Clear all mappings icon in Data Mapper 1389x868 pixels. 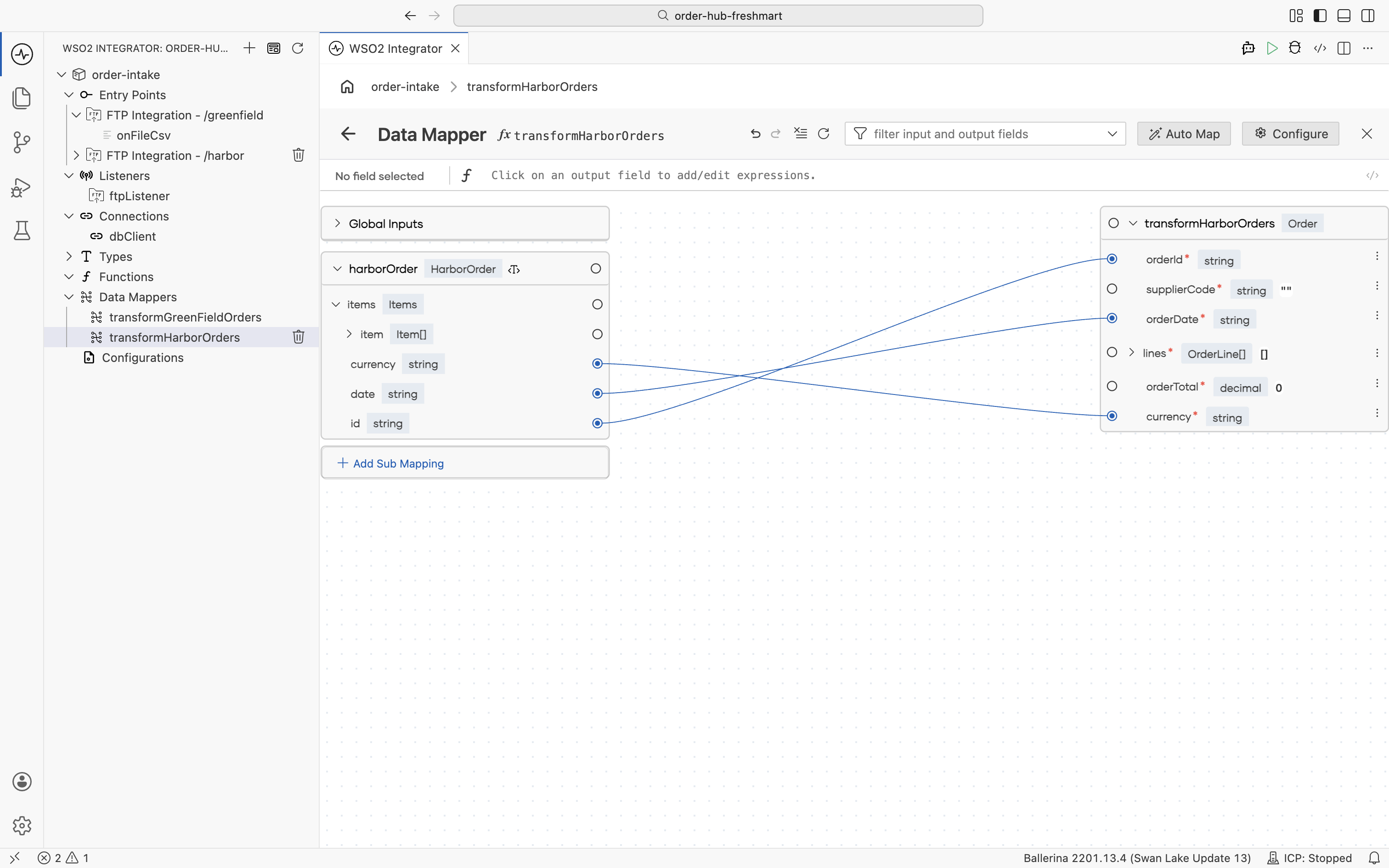pyautogui.click(x=801, y=134)
